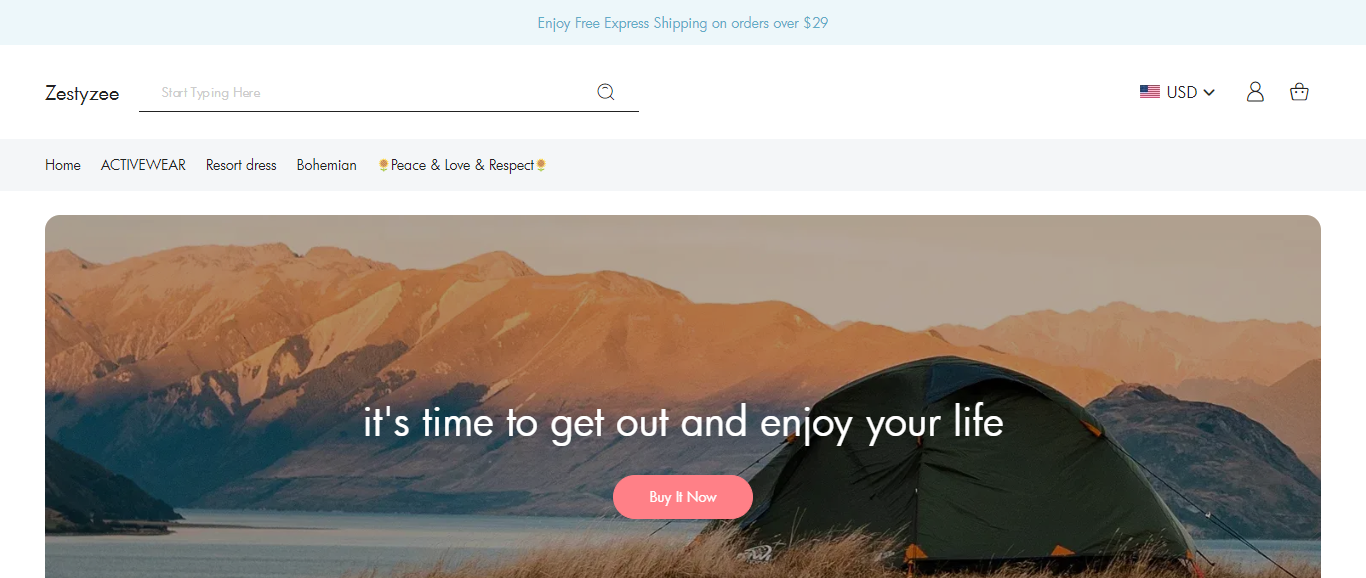Browse the Bohemian collection
This screenshot has height=578, width=1366.
[327, 165]
